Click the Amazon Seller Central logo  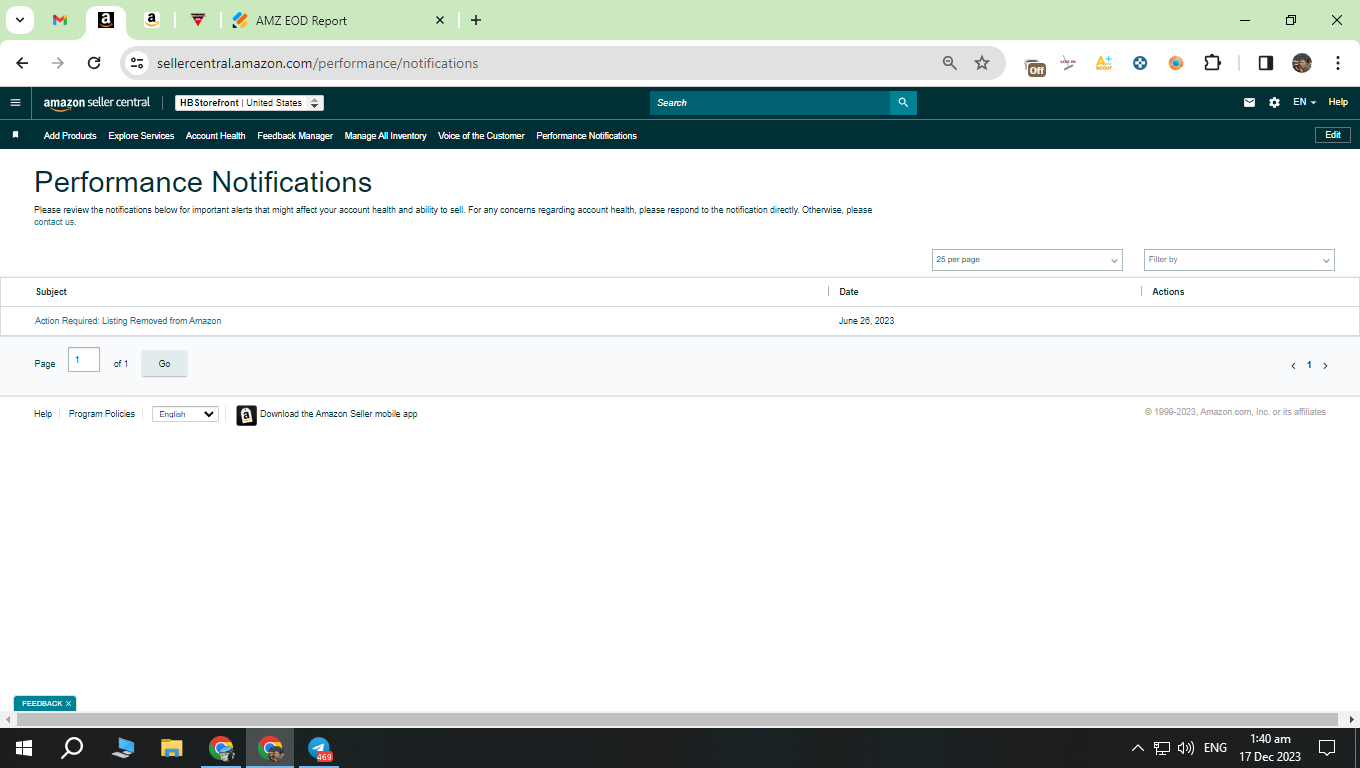click(x=97, y=103)
